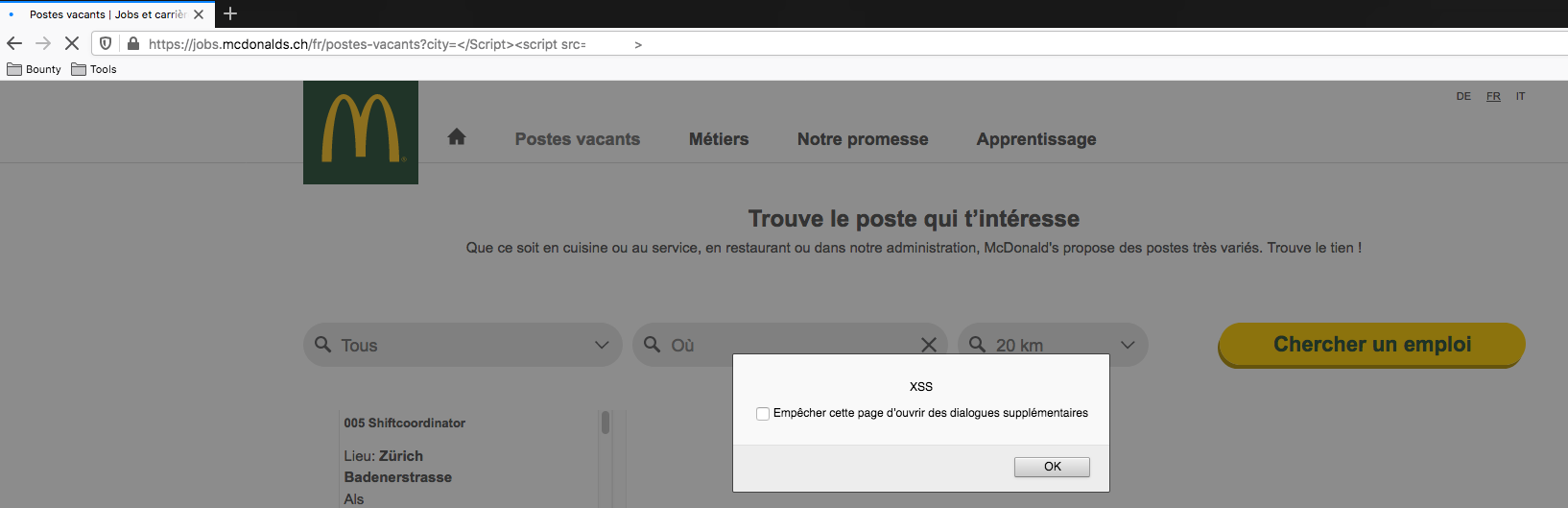Image resolution: width=1568 pixels, height=508 pixels.
Task: Click the job list scrollbar handle
Action: point(606,423)
